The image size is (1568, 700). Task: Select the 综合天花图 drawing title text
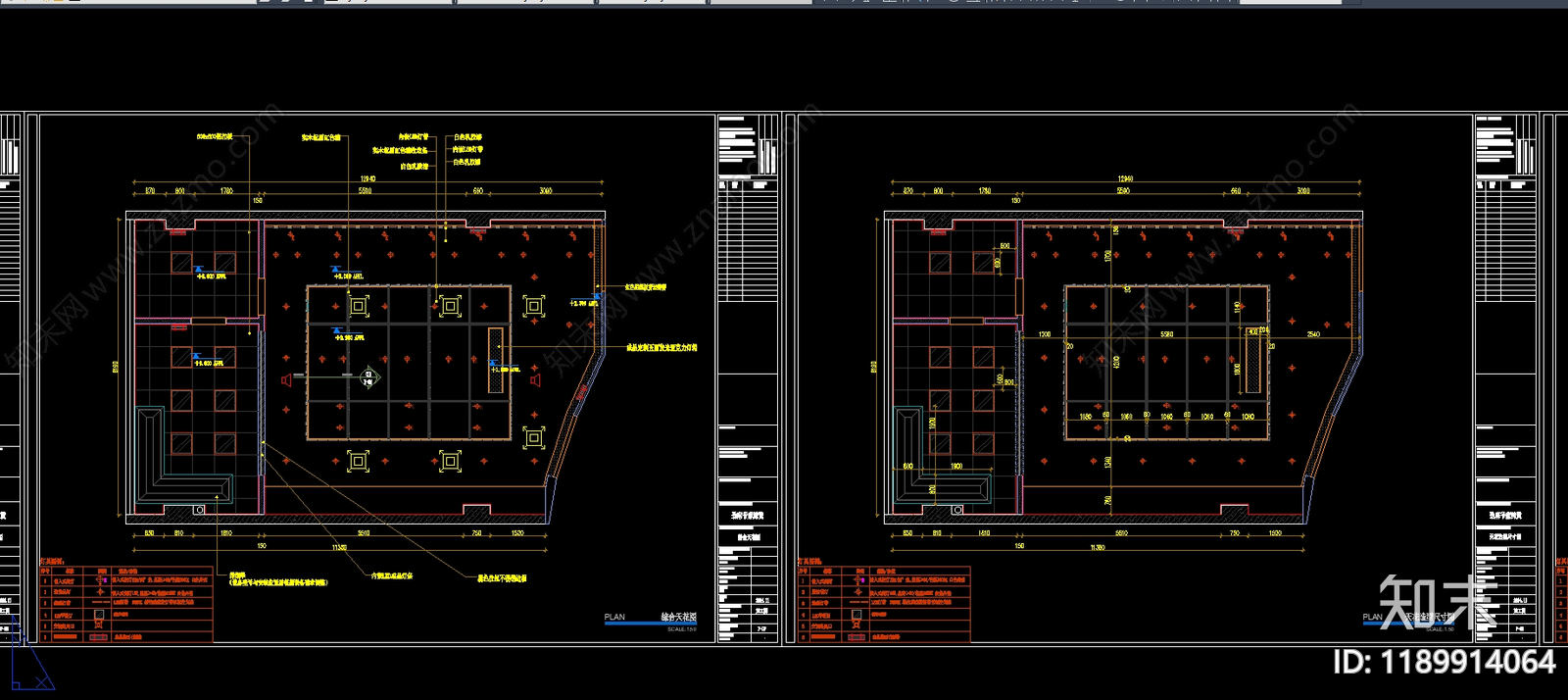click(x=678, y=618)
